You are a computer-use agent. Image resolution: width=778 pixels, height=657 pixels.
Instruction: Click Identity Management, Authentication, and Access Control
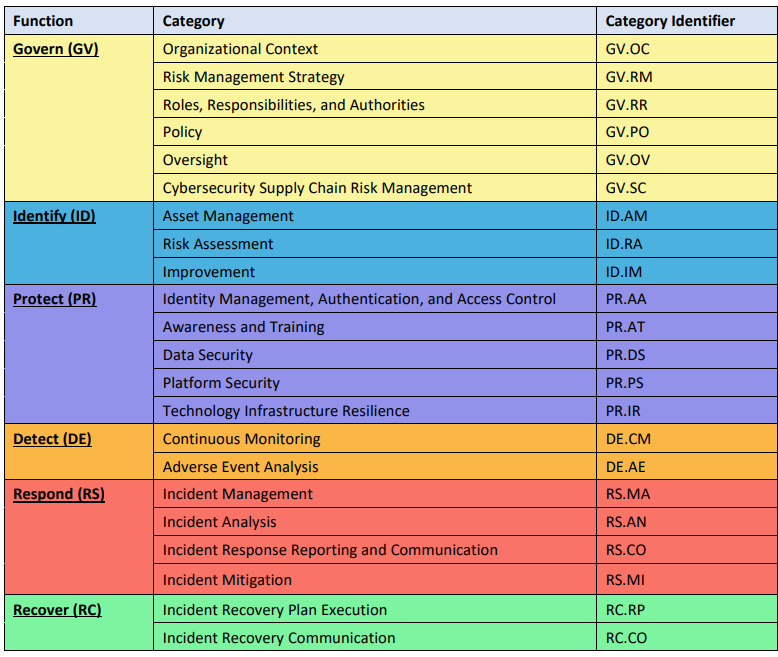point(359,299)
